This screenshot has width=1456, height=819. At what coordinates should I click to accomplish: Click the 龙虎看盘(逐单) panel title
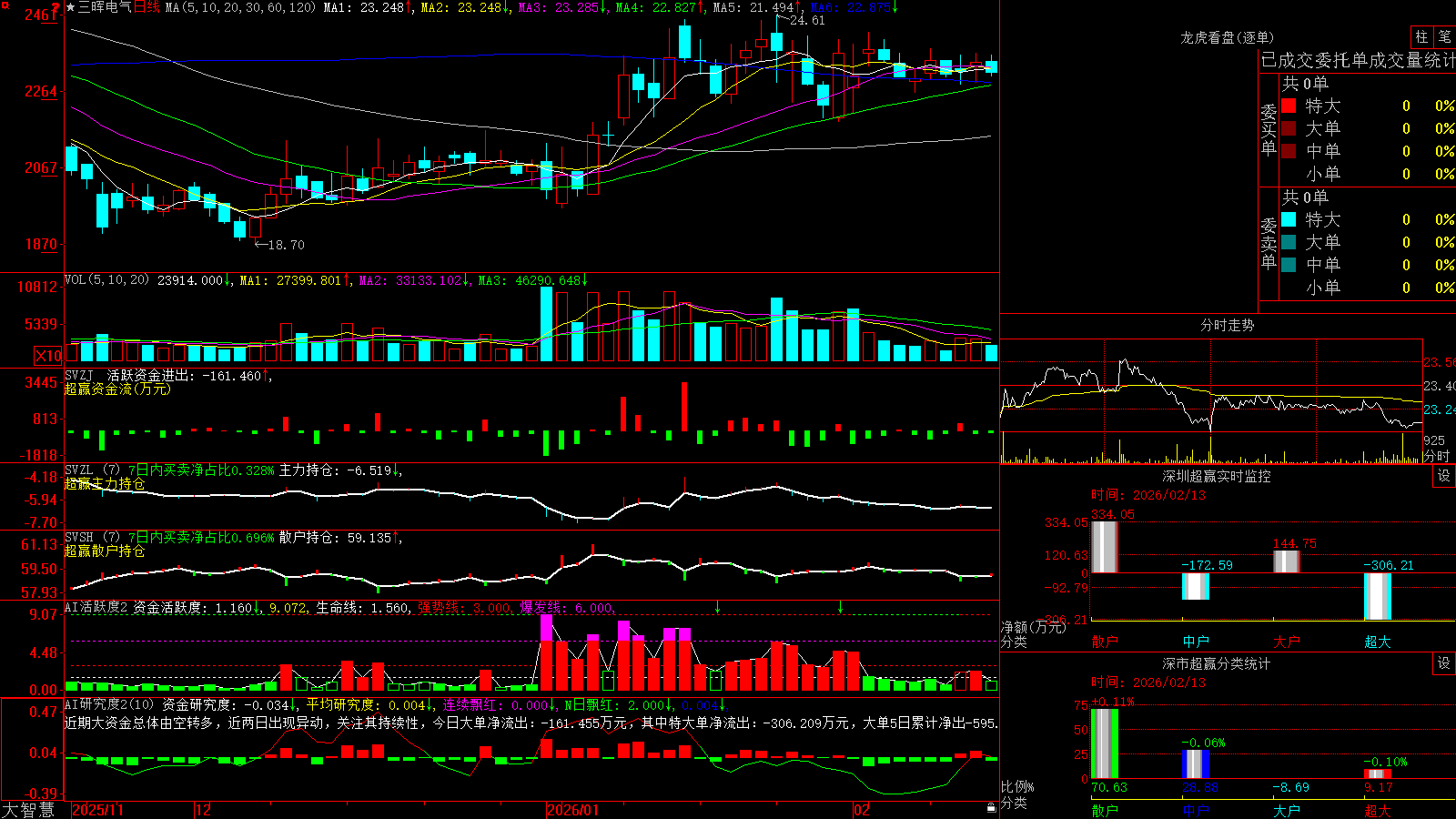1227,37
